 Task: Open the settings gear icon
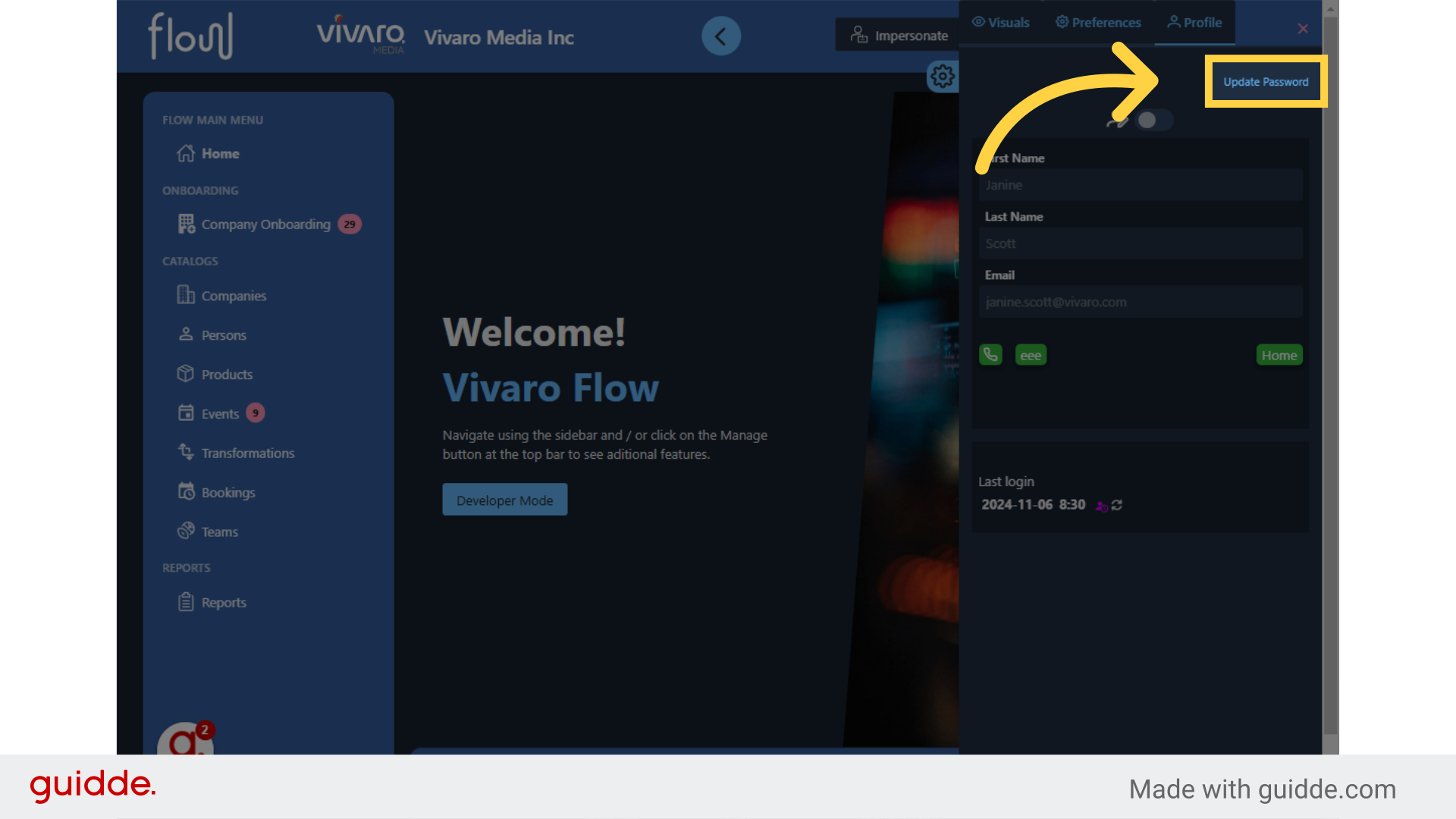point(943,76)
